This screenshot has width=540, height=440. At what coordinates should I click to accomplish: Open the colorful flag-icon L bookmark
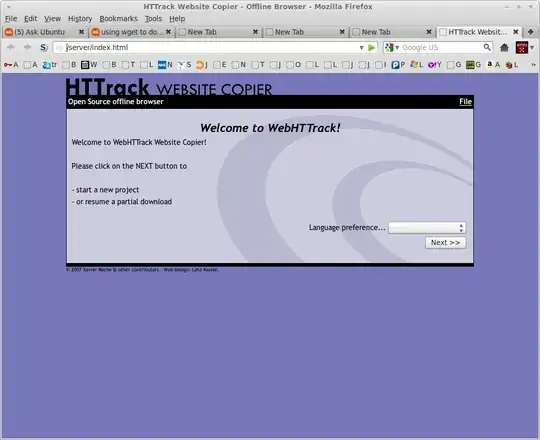(416, 64)
